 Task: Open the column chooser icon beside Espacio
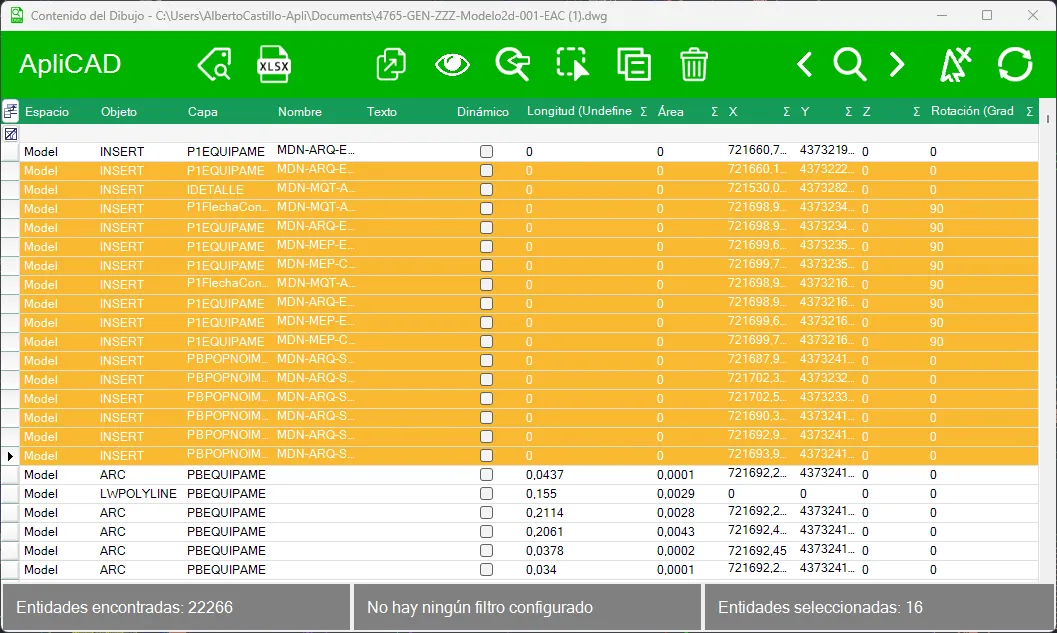click(x=10, y=111)
